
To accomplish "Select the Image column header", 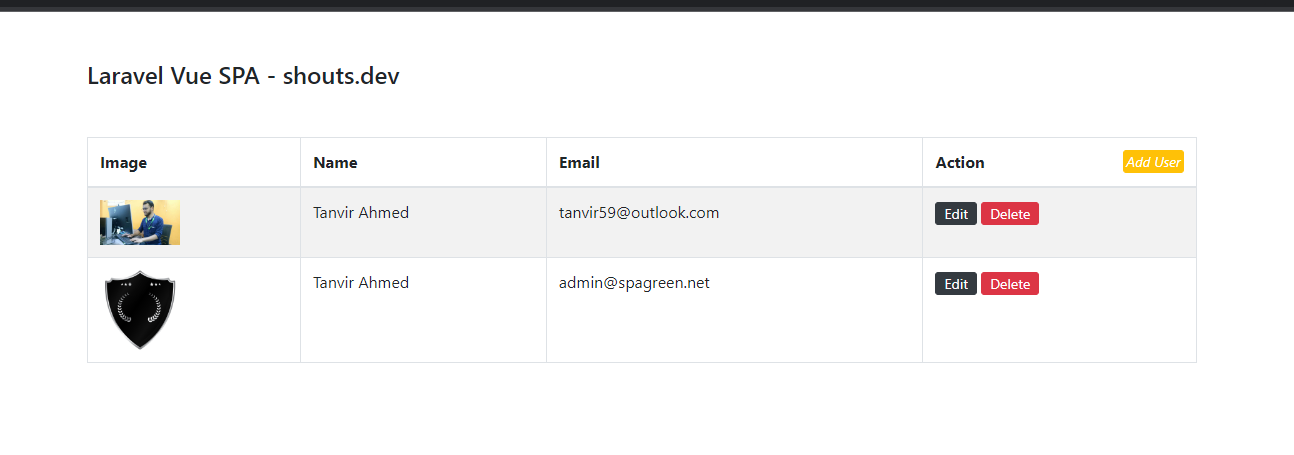I will tap(124, 162).
